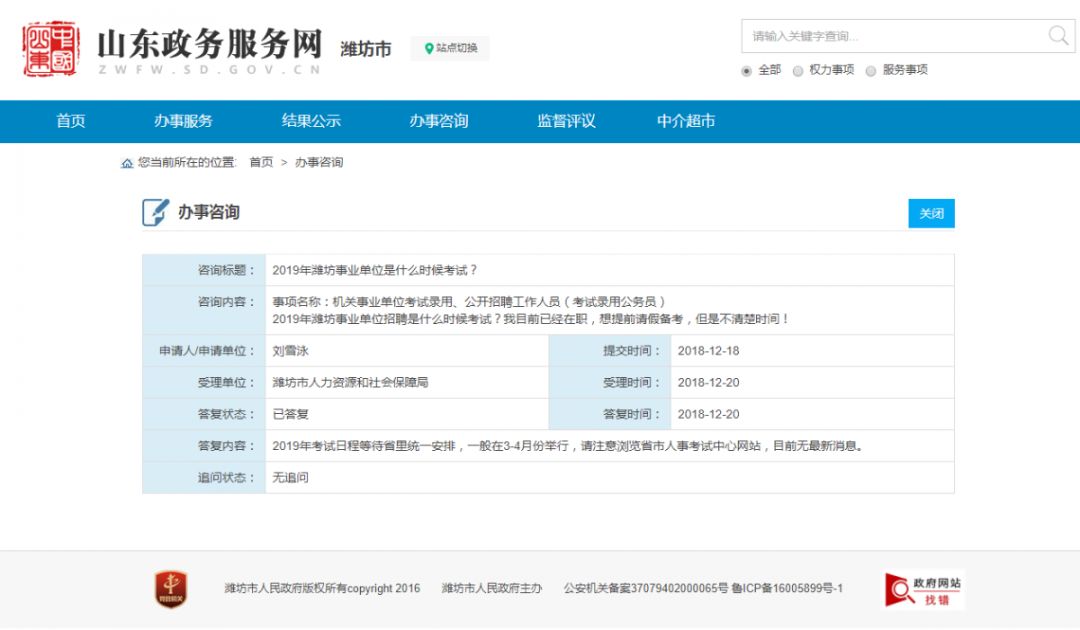Select the 全部 radio button
Viewport: 1080px width, 630px height.
click(746, 71)
